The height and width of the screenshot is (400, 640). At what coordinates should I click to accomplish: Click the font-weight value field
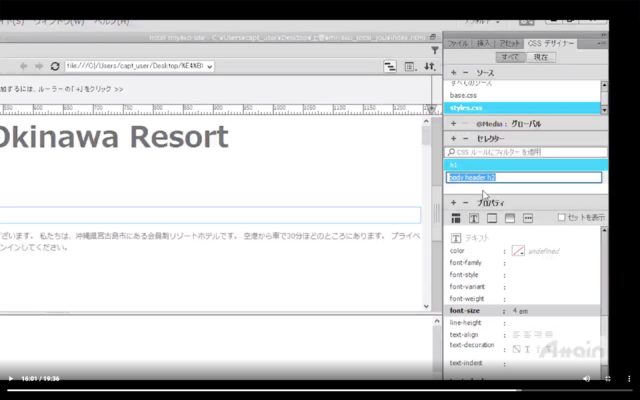[x=553, y=299]
